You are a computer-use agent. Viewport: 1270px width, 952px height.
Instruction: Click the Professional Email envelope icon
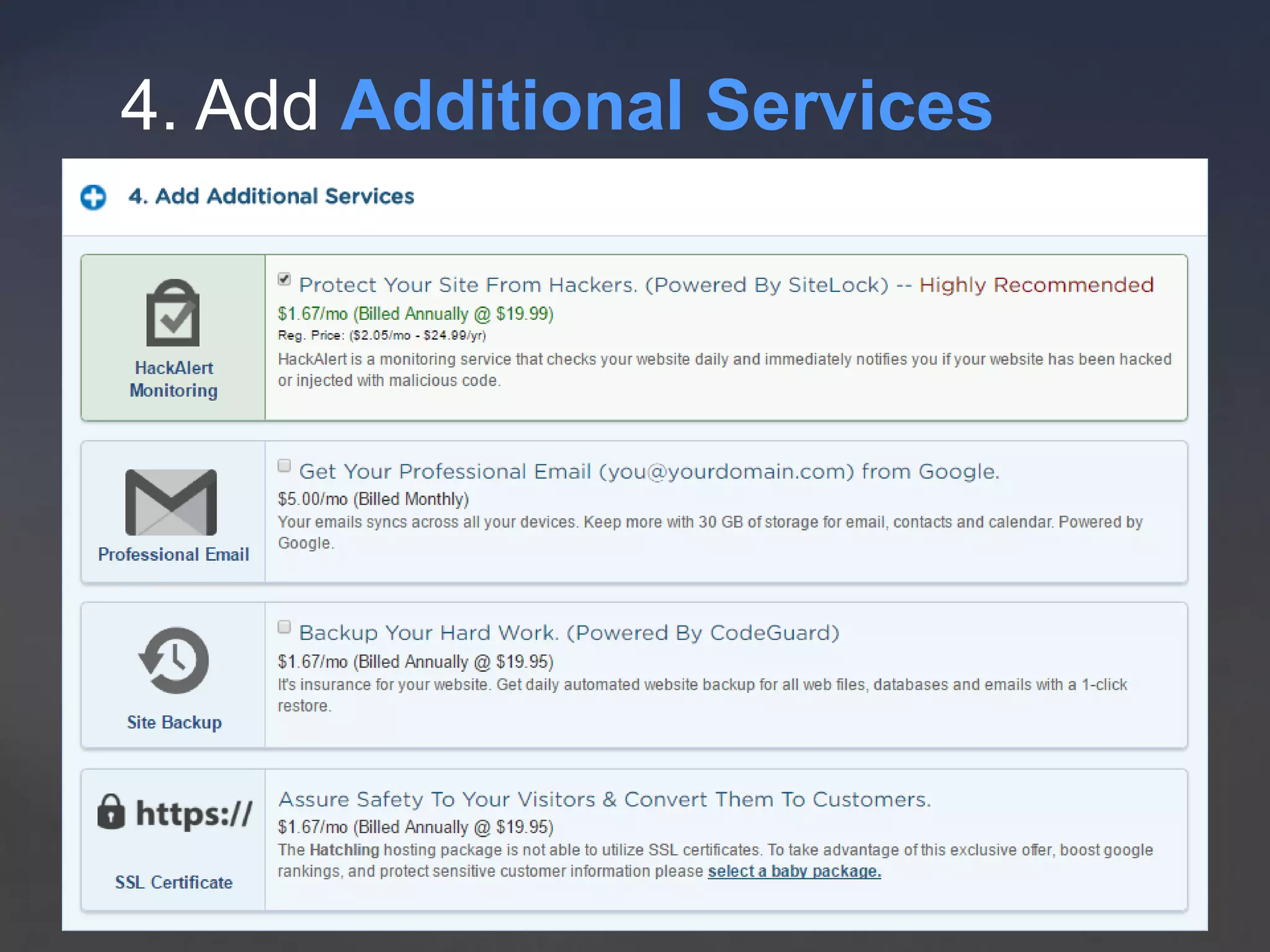pos(171,502)
